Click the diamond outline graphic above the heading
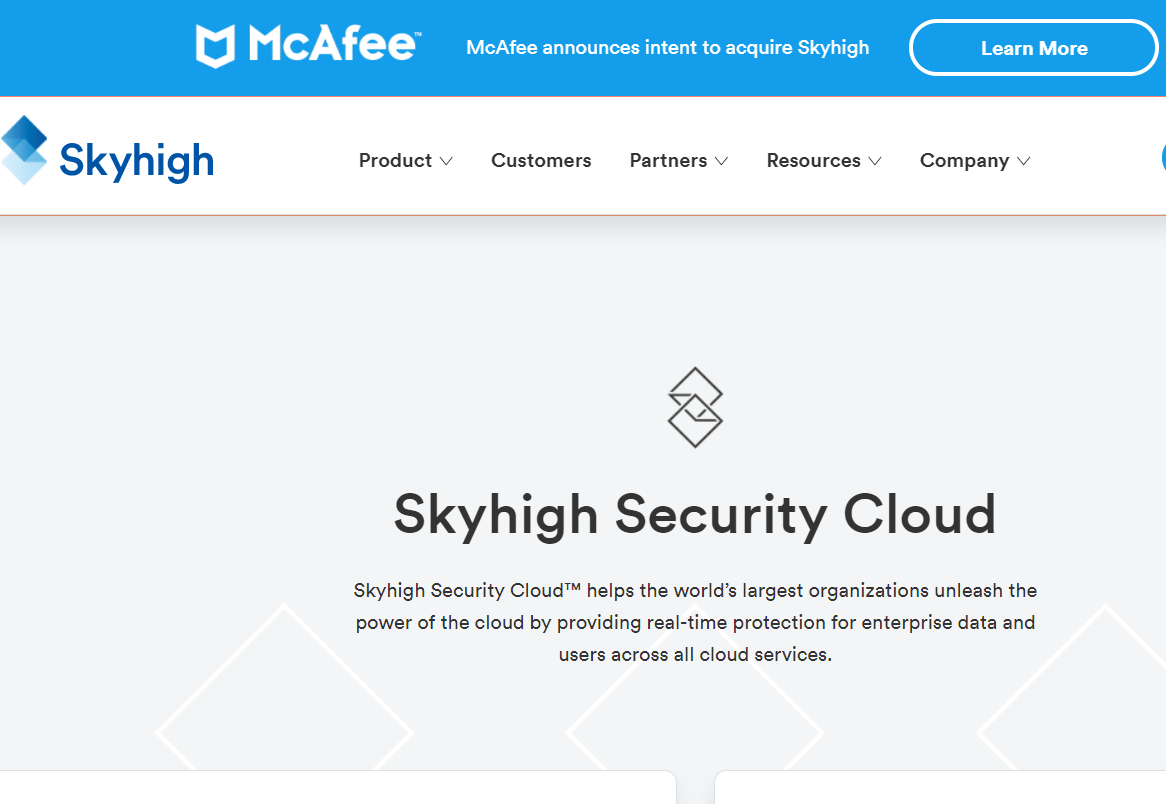This screenshot has width=1166, height=804. click(x=696, y=406)
